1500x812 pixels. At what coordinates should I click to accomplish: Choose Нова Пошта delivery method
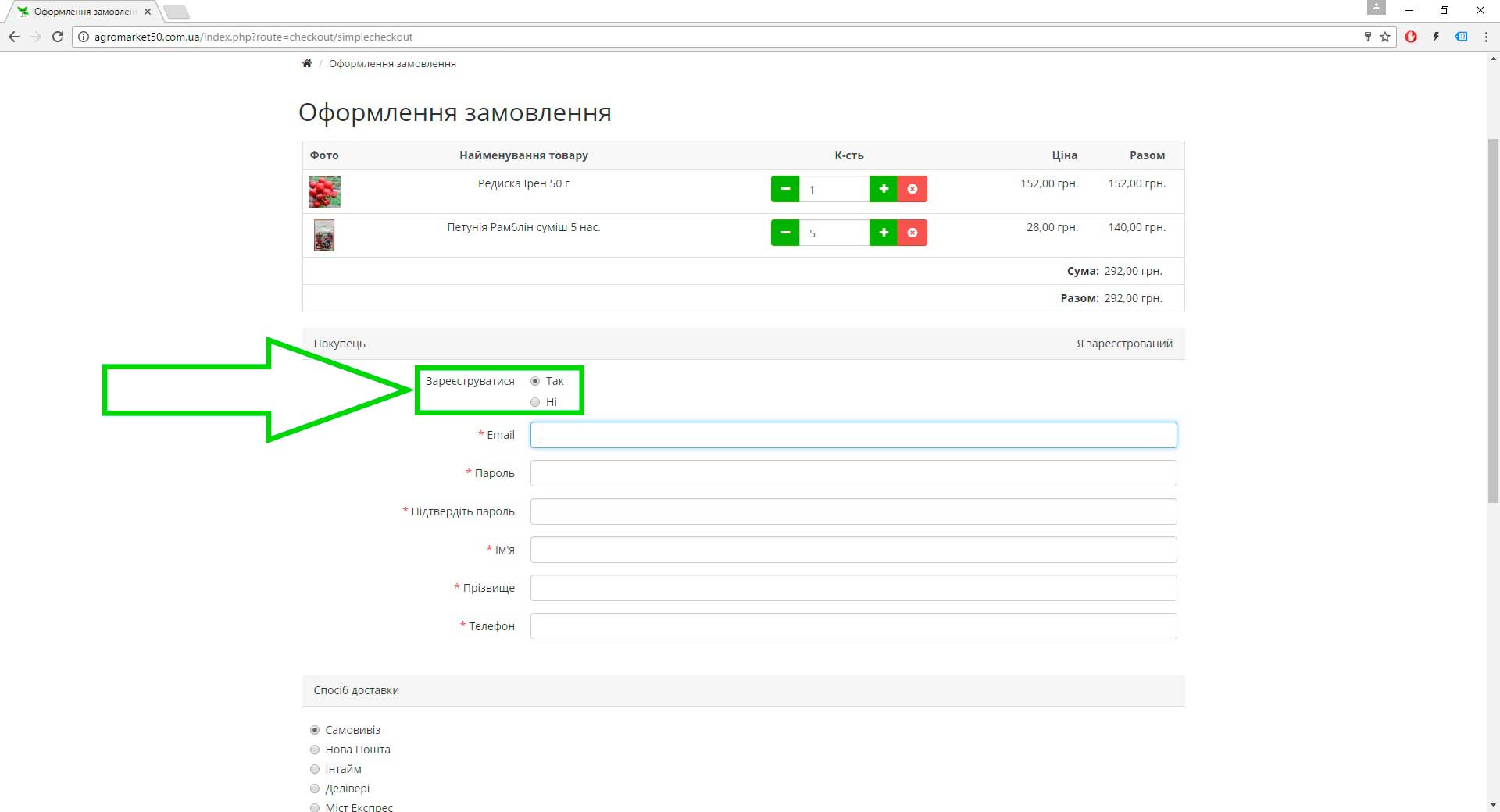315,750
